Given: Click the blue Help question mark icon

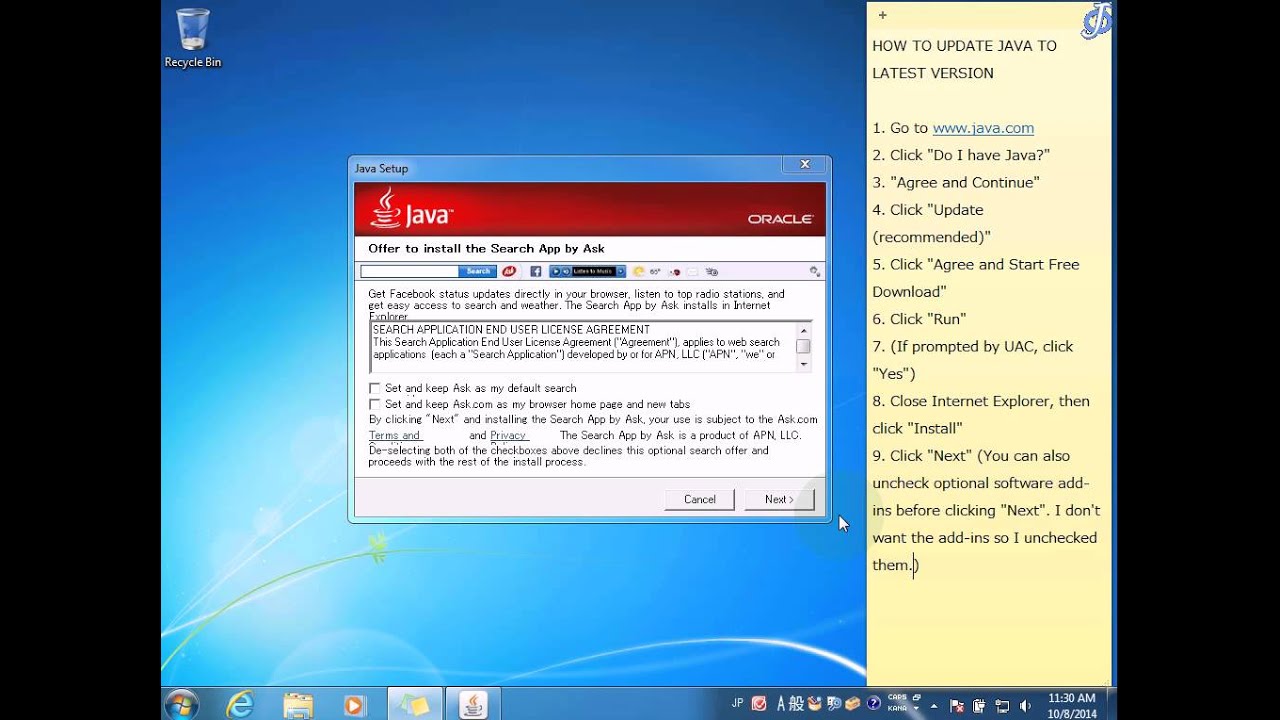Looking at the screenshot, I should tap(873, 704).
